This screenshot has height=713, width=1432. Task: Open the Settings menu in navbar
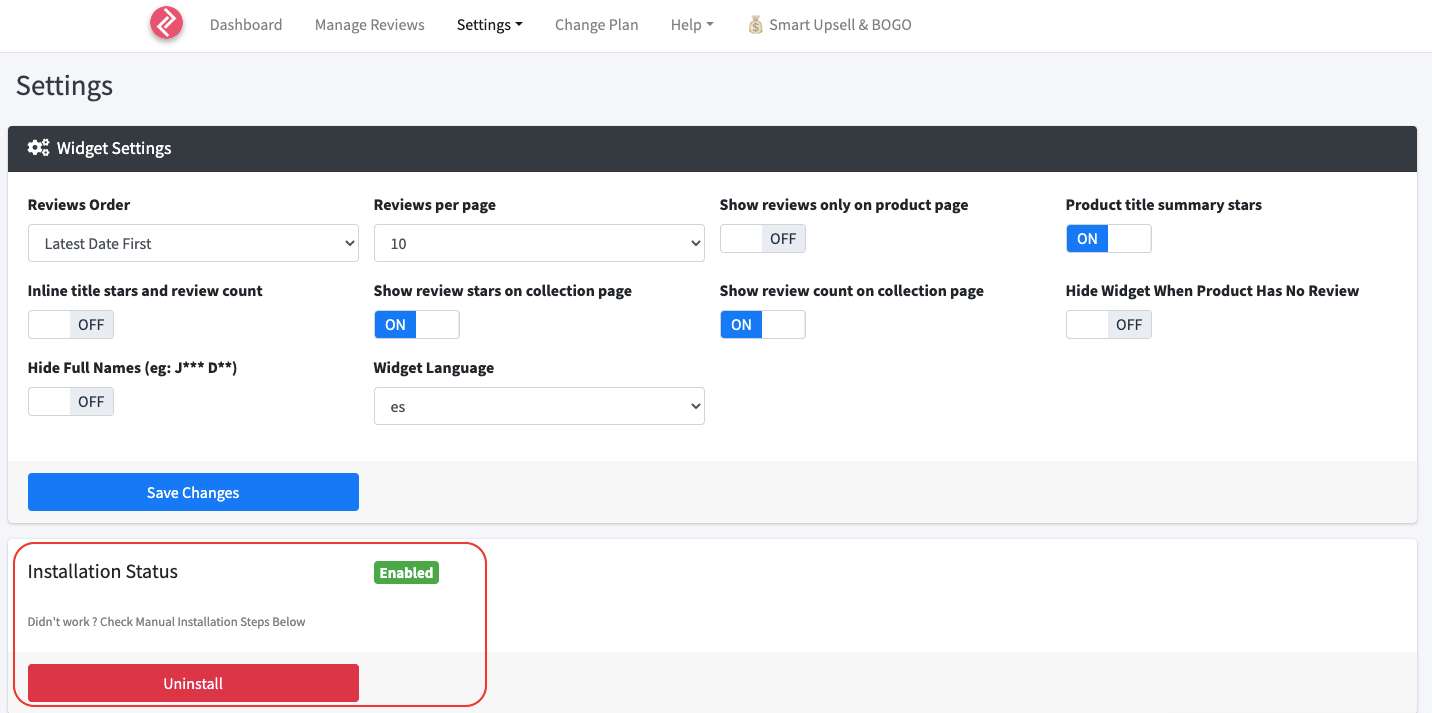pyautogui.click(x=489, y=25)
